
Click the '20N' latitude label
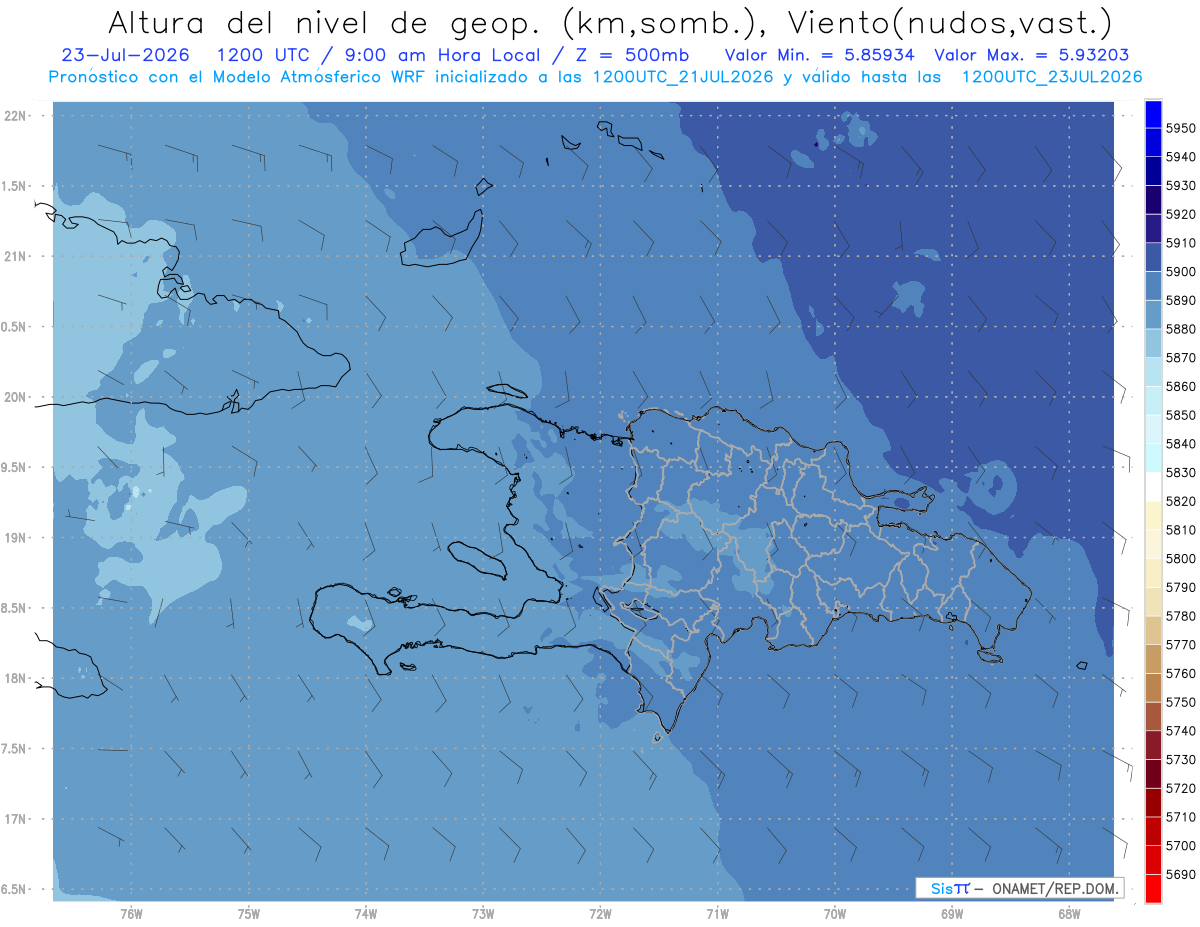pos(14,397)
